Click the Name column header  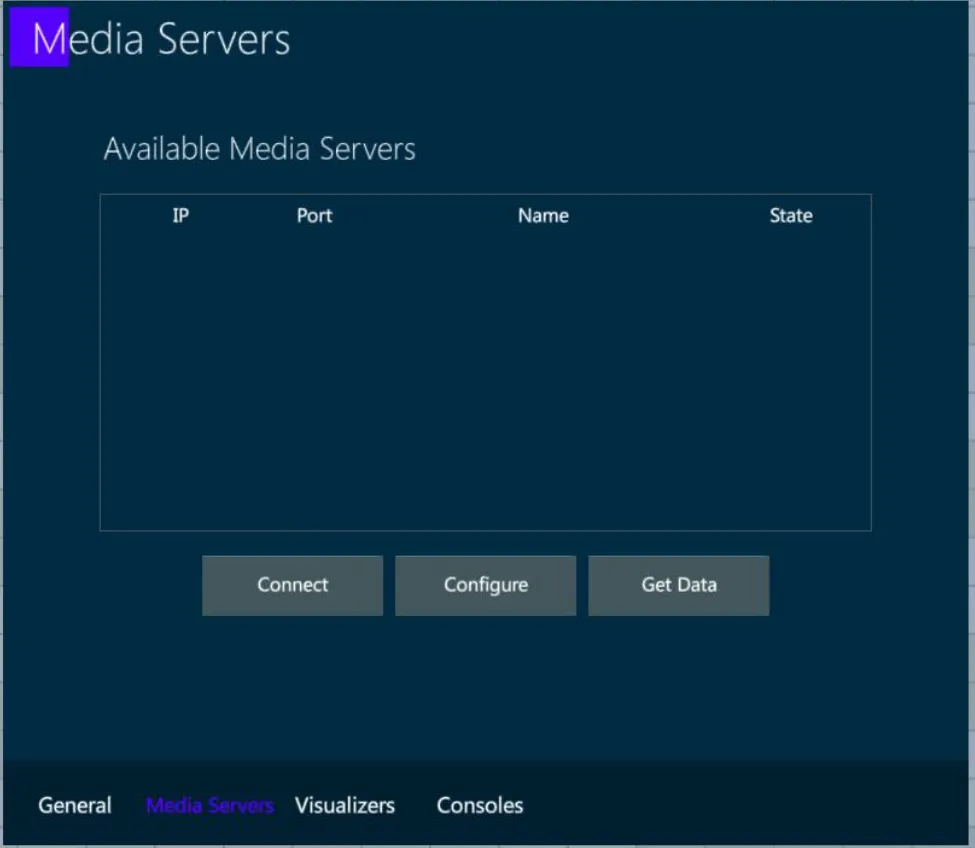[543, 216]
